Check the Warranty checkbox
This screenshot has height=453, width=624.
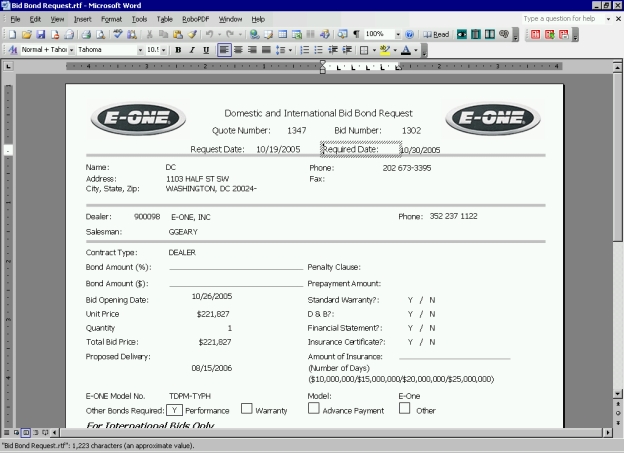(x=247, y=408)
